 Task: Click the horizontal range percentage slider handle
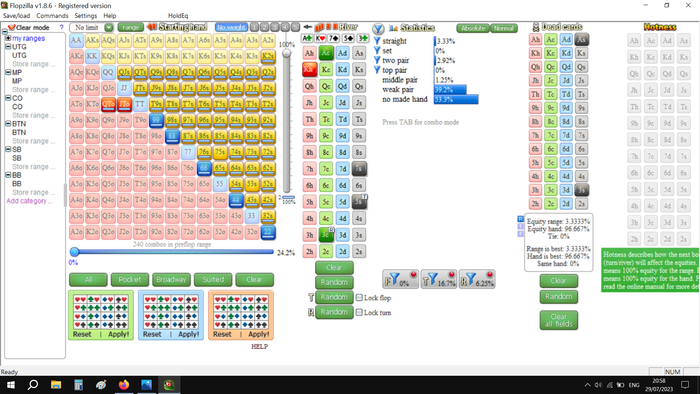click(x=75, y=252)
